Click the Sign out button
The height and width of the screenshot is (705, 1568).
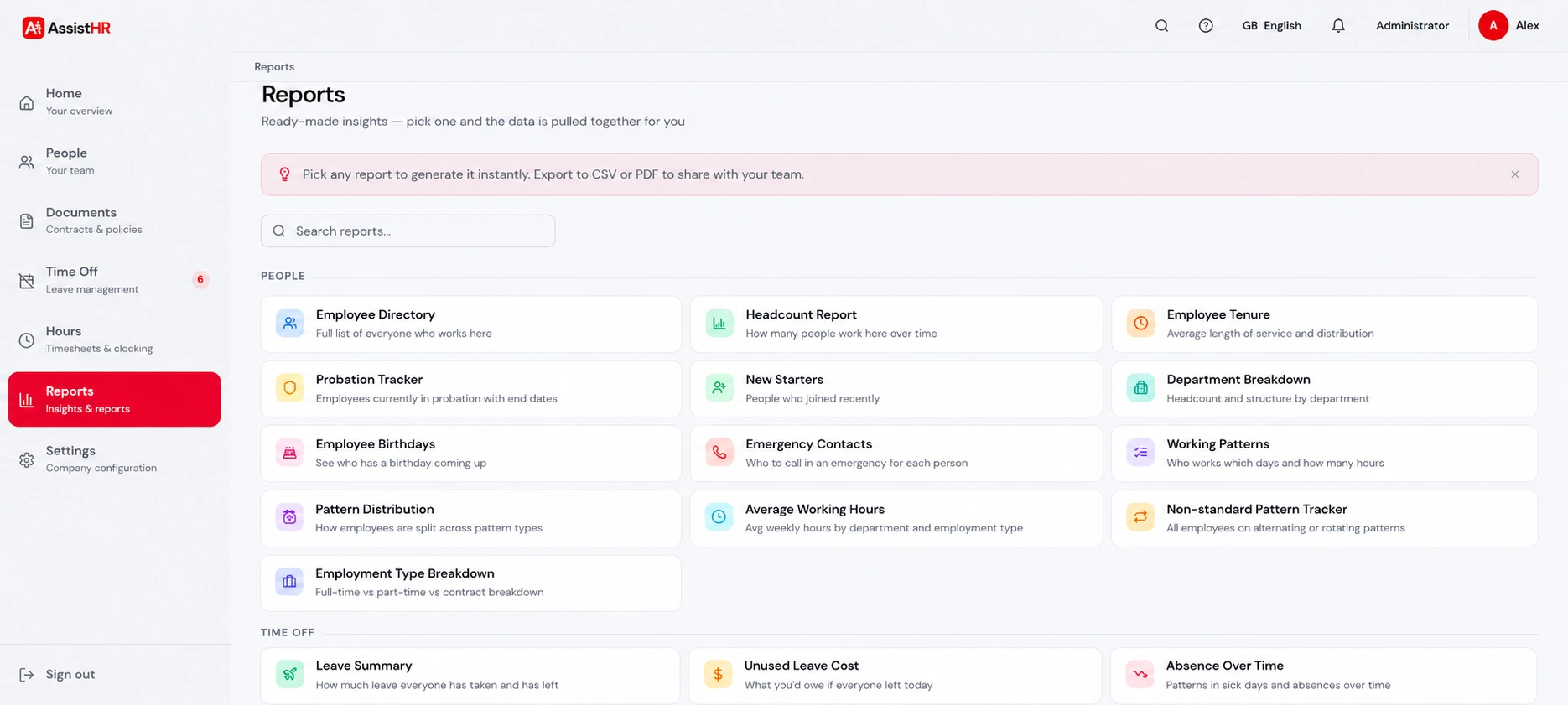57,675
